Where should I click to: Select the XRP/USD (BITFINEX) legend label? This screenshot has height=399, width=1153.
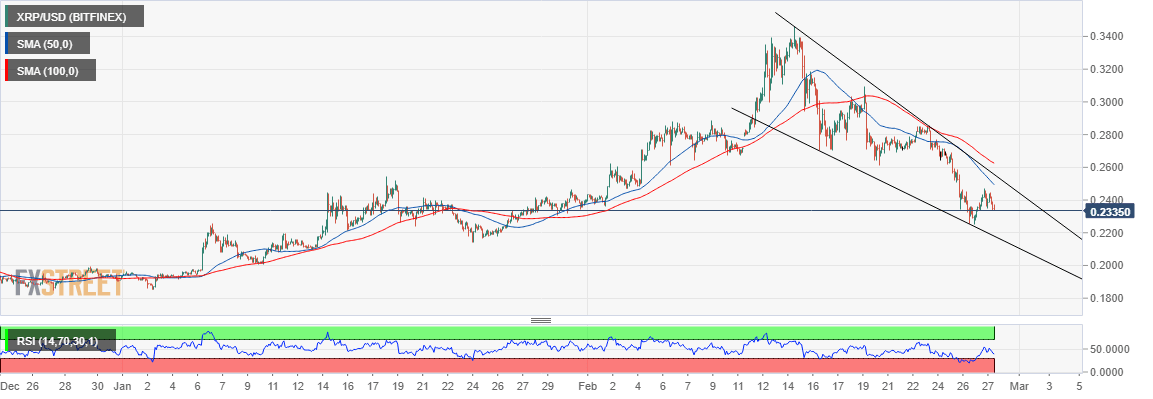[x=74, y=17]
